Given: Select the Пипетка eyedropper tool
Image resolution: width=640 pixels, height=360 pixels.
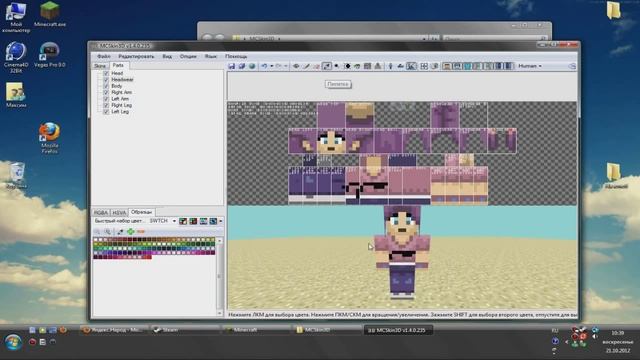Looking at the screenshot, I should pyautogui.click(x=327, y=66).
